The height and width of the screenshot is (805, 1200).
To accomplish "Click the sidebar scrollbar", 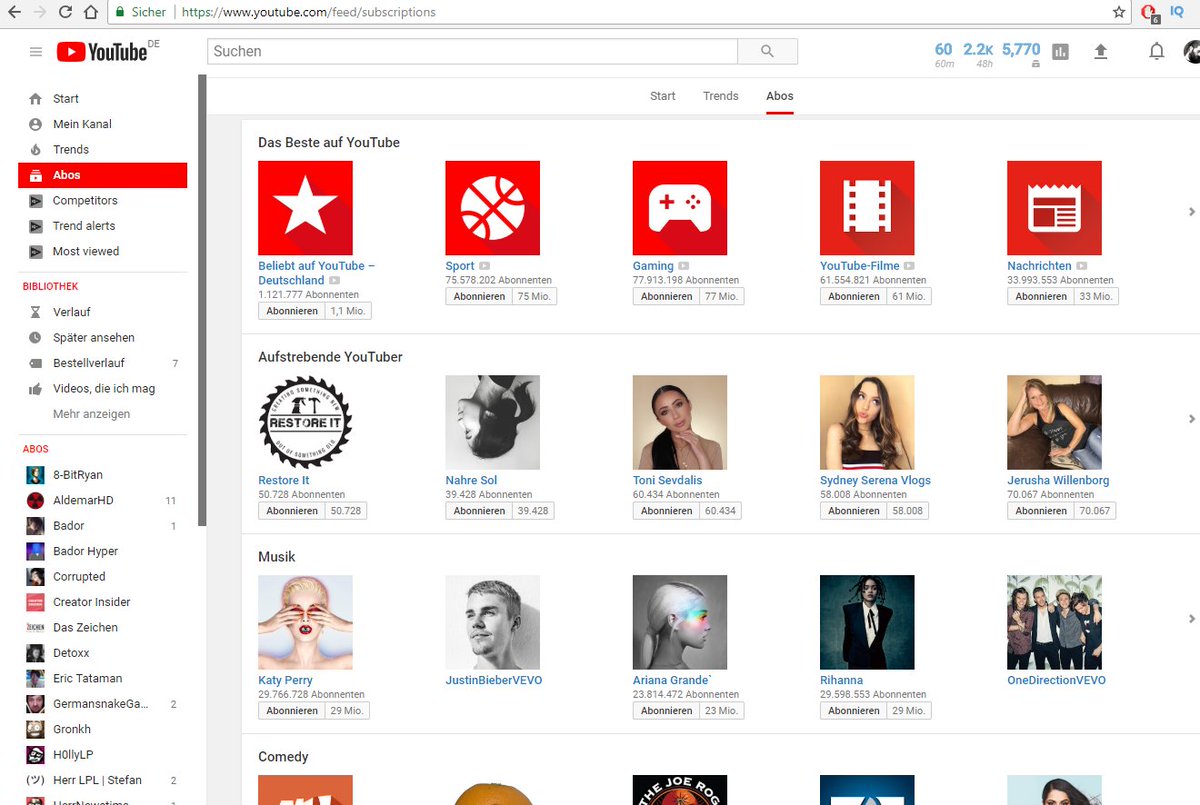I will pyautogui.click(x=202, y=300).
